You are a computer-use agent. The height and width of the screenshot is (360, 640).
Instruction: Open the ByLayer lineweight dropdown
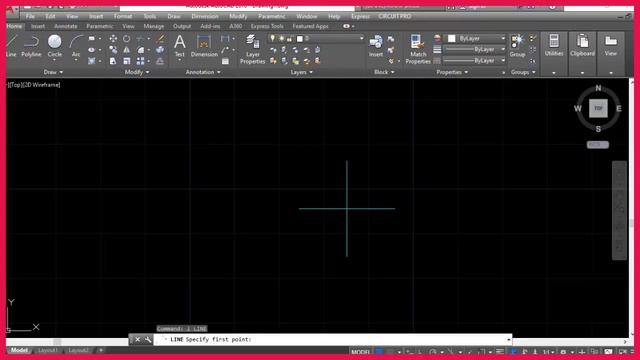pyautogui.click(x=503, y=49)
